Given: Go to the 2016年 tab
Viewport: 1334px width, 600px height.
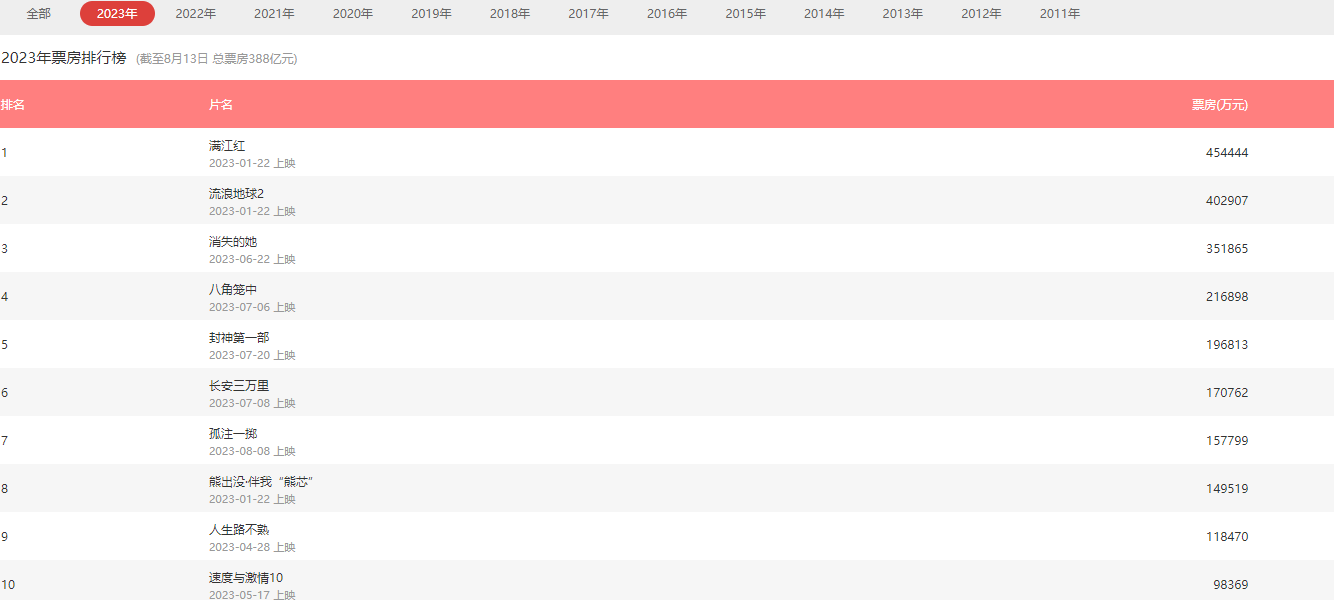Looking at the screenshot, I should coord(667,14).
